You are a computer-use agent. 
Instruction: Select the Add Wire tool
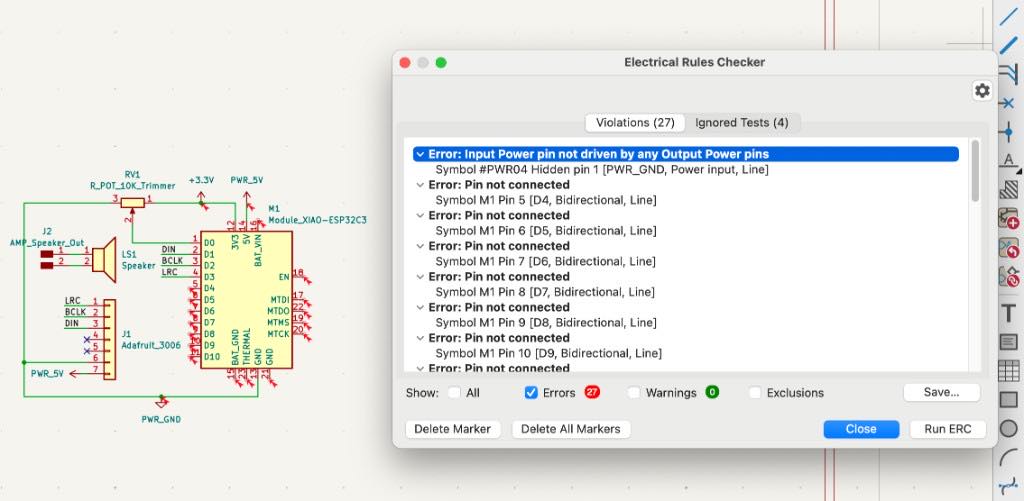pos(1009,15)
